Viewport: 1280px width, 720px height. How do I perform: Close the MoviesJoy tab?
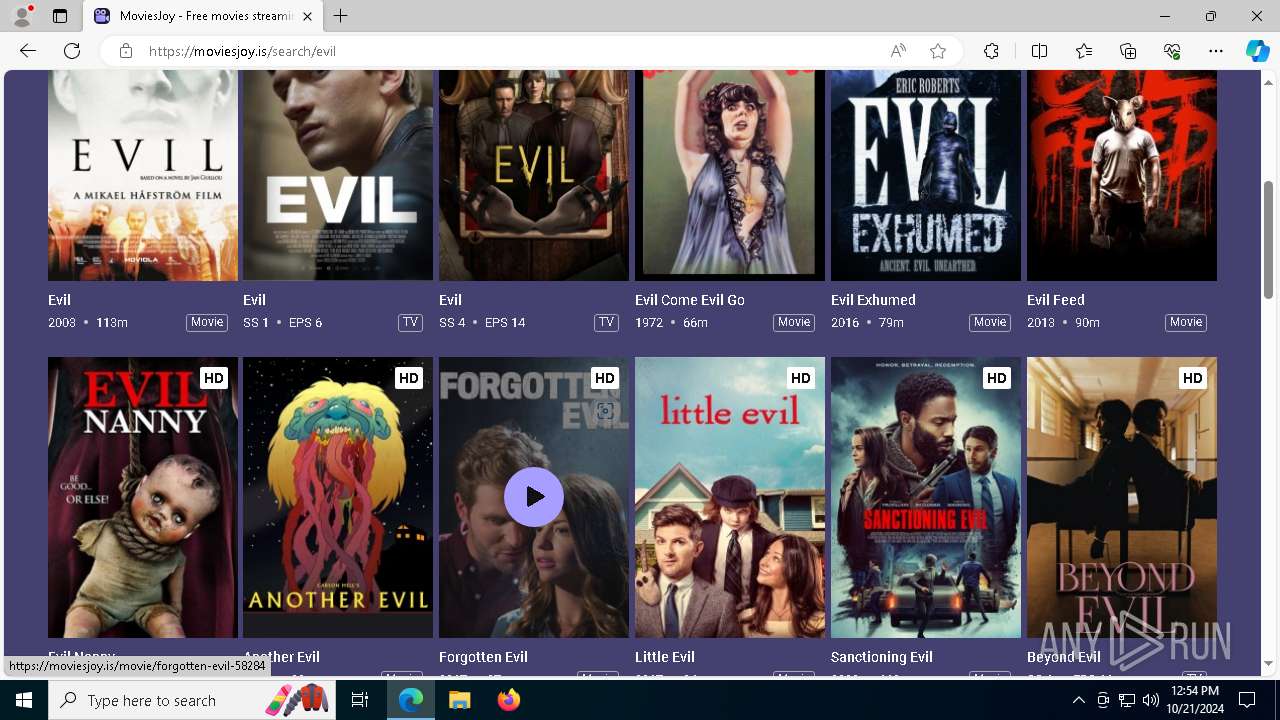tap(308, 16)
